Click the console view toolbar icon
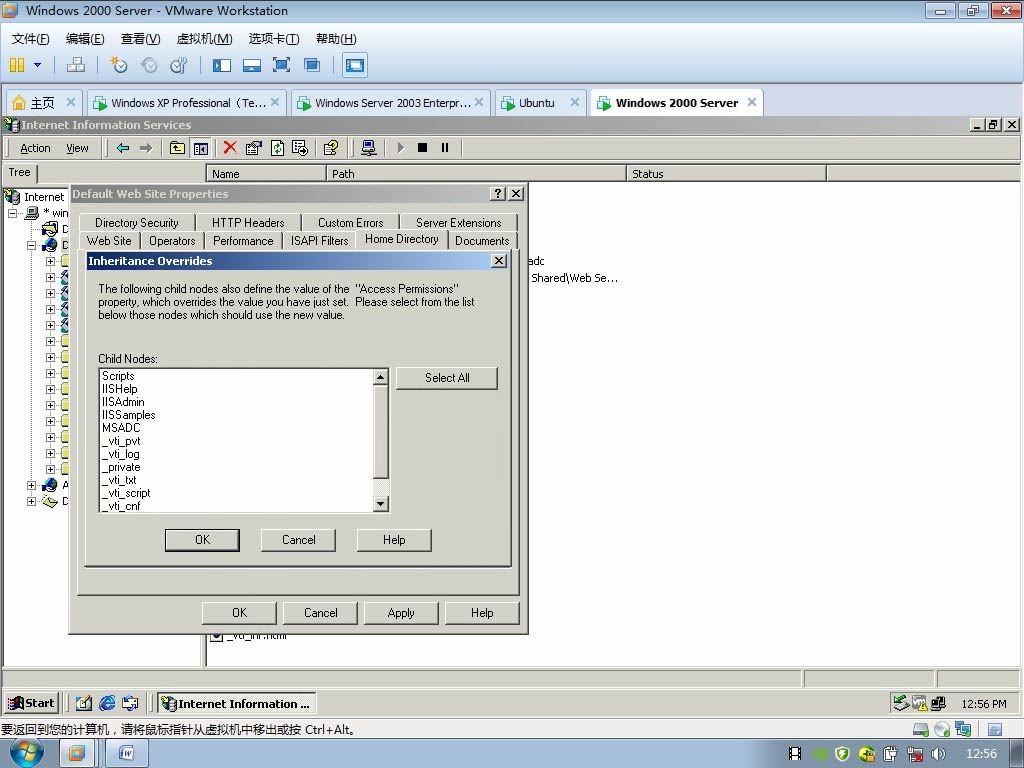1024x768 pixels. [355, 65]
